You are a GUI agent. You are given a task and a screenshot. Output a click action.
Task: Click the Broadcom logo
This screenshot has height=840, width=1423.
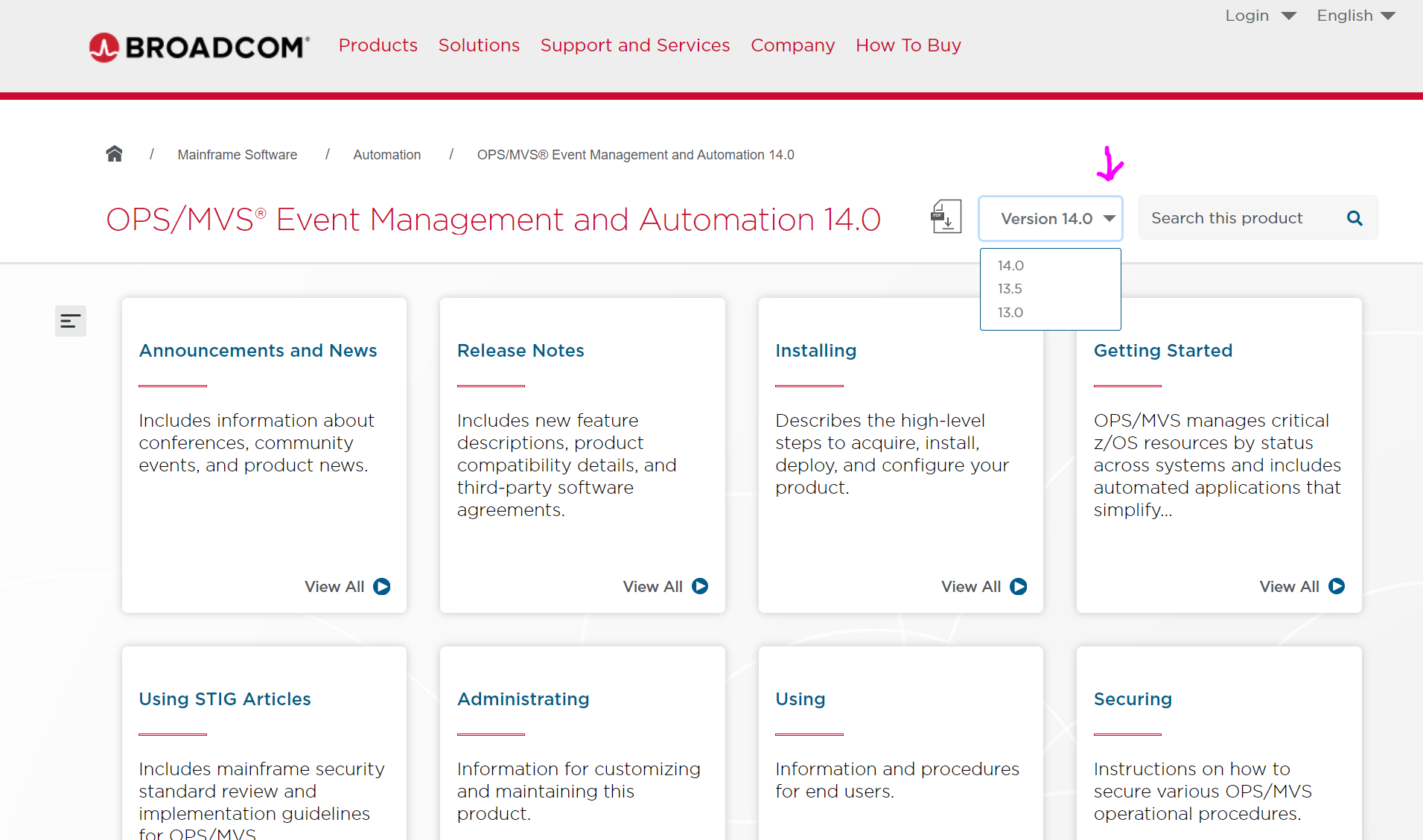[x=199, y=47]
